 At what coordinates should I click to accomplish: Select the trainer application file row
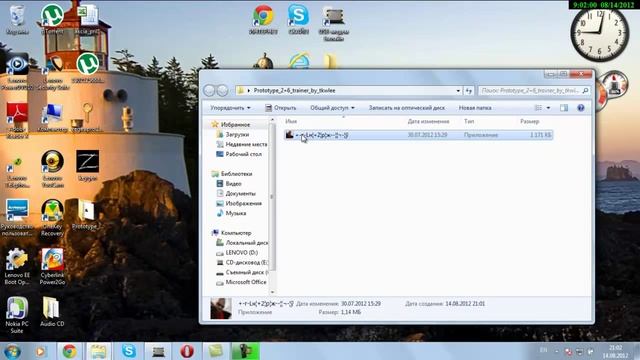[x=418, y=135]
